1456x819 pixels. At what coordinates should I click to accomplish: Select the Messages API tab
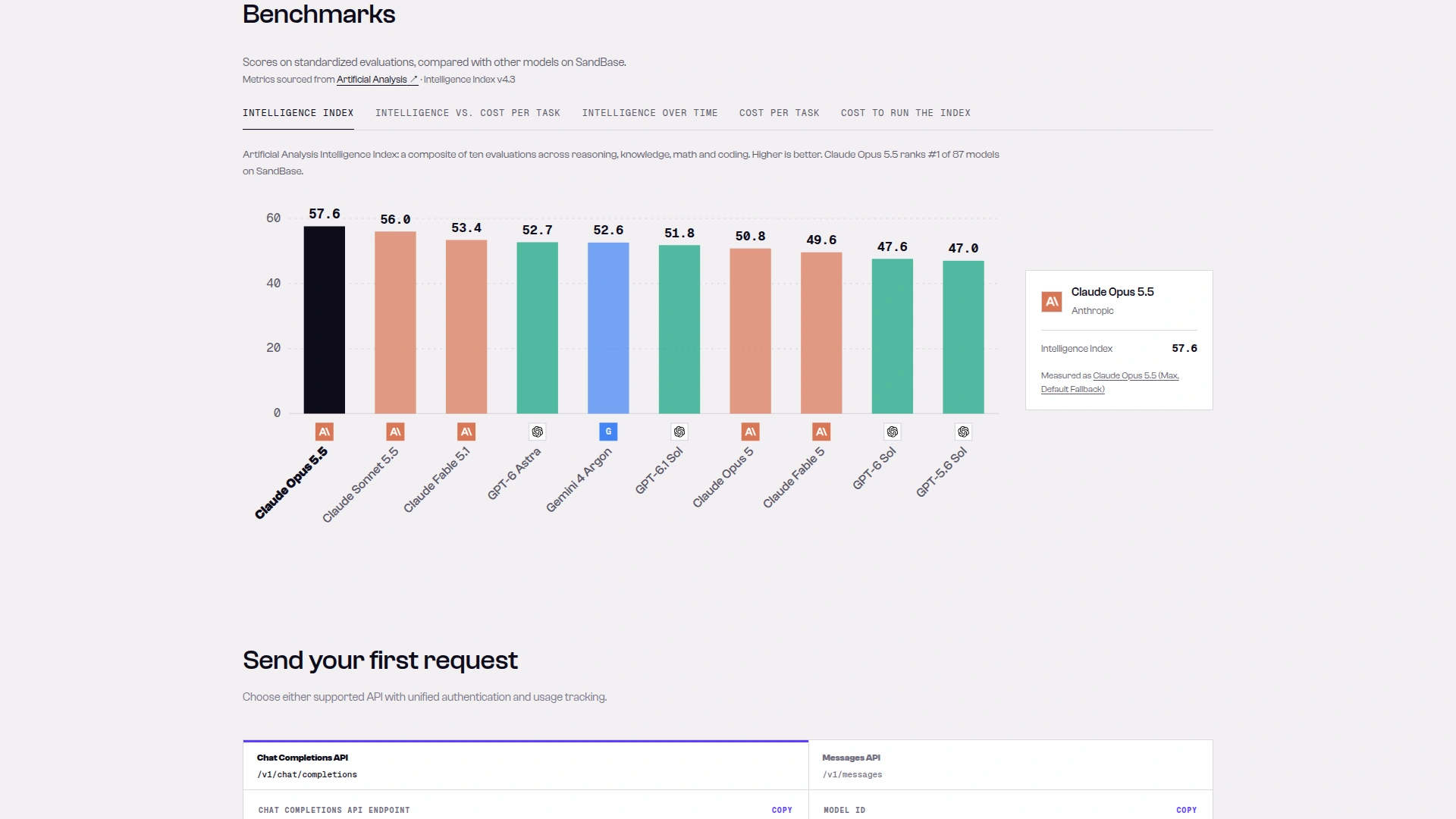[1010, 765]
